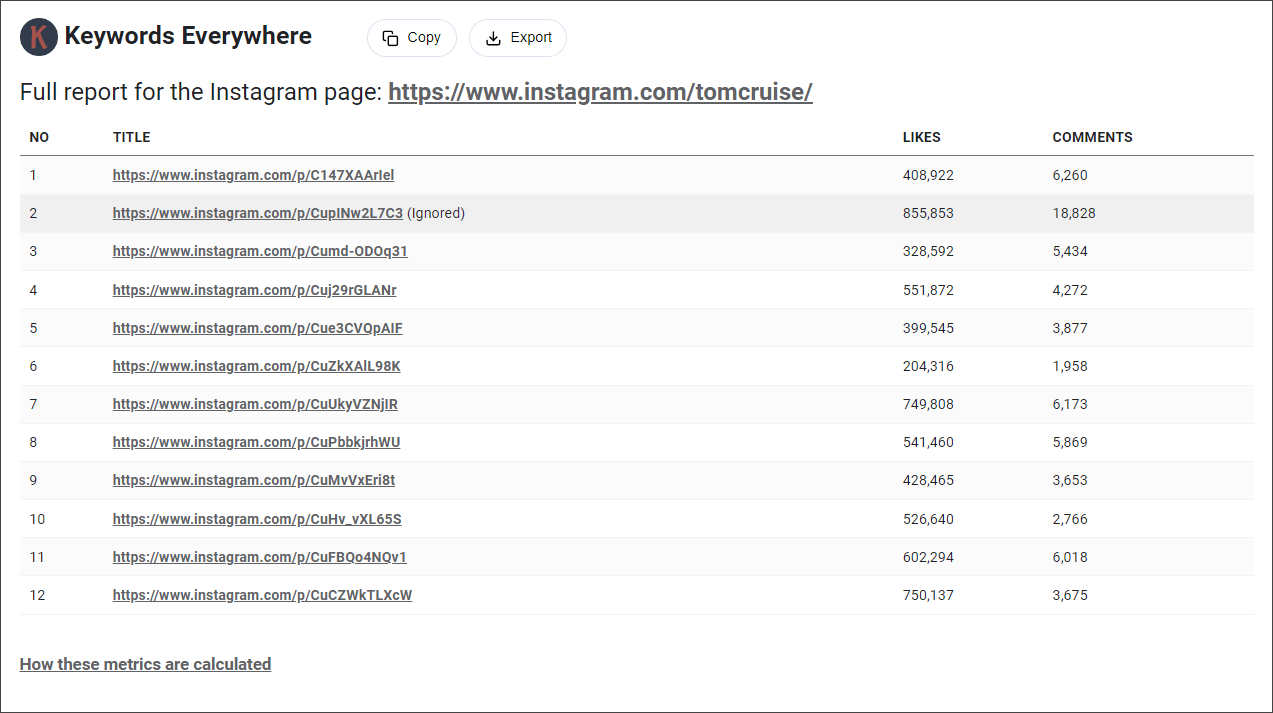The width and height of the screenshot is (1273, 713).
Task: Click the Copy button
Action: click(x=412, y=38)
